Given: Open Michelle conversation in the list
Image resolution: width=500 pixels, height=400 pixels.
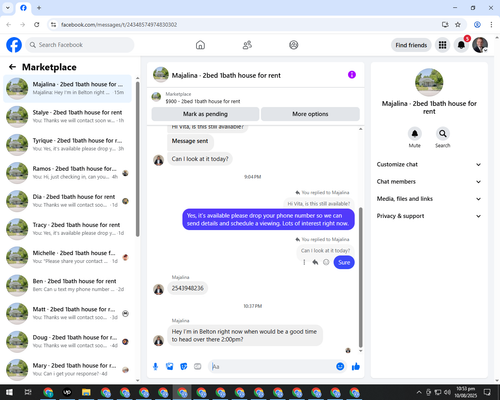Looking at the screenshot, I should tap(67, 257).
